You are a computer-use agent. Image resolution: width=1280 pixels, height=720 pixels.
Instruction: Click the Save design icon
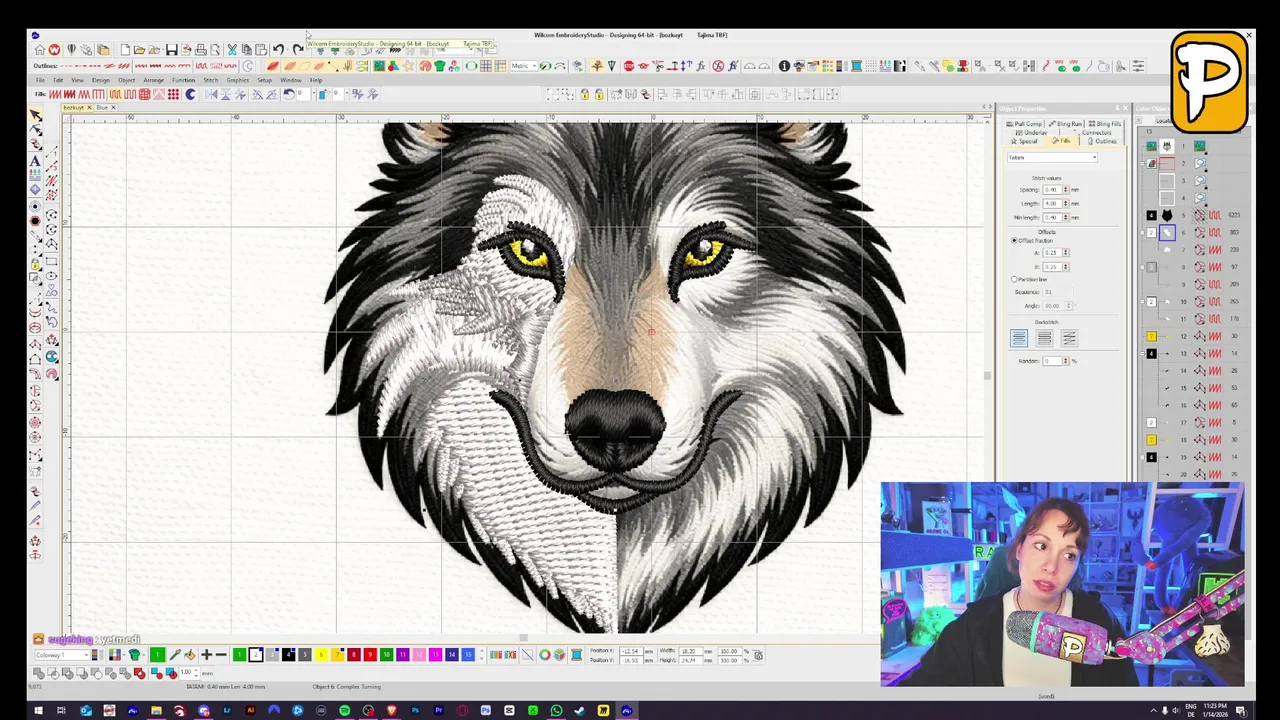[171, 50]
